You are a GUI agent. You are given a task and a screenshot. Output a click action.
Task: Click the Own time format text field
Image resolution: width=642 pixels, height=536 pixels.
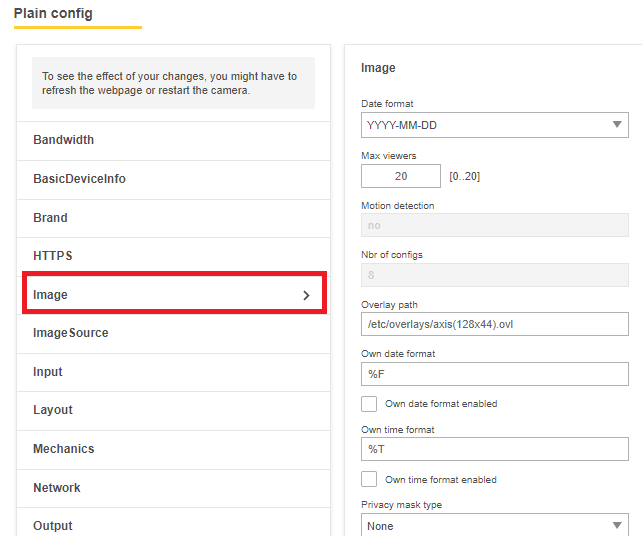(494, 449)
